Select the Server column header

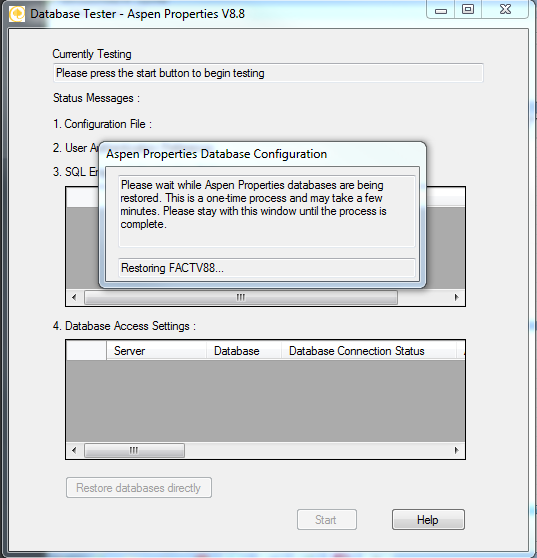tap(156, 351)
